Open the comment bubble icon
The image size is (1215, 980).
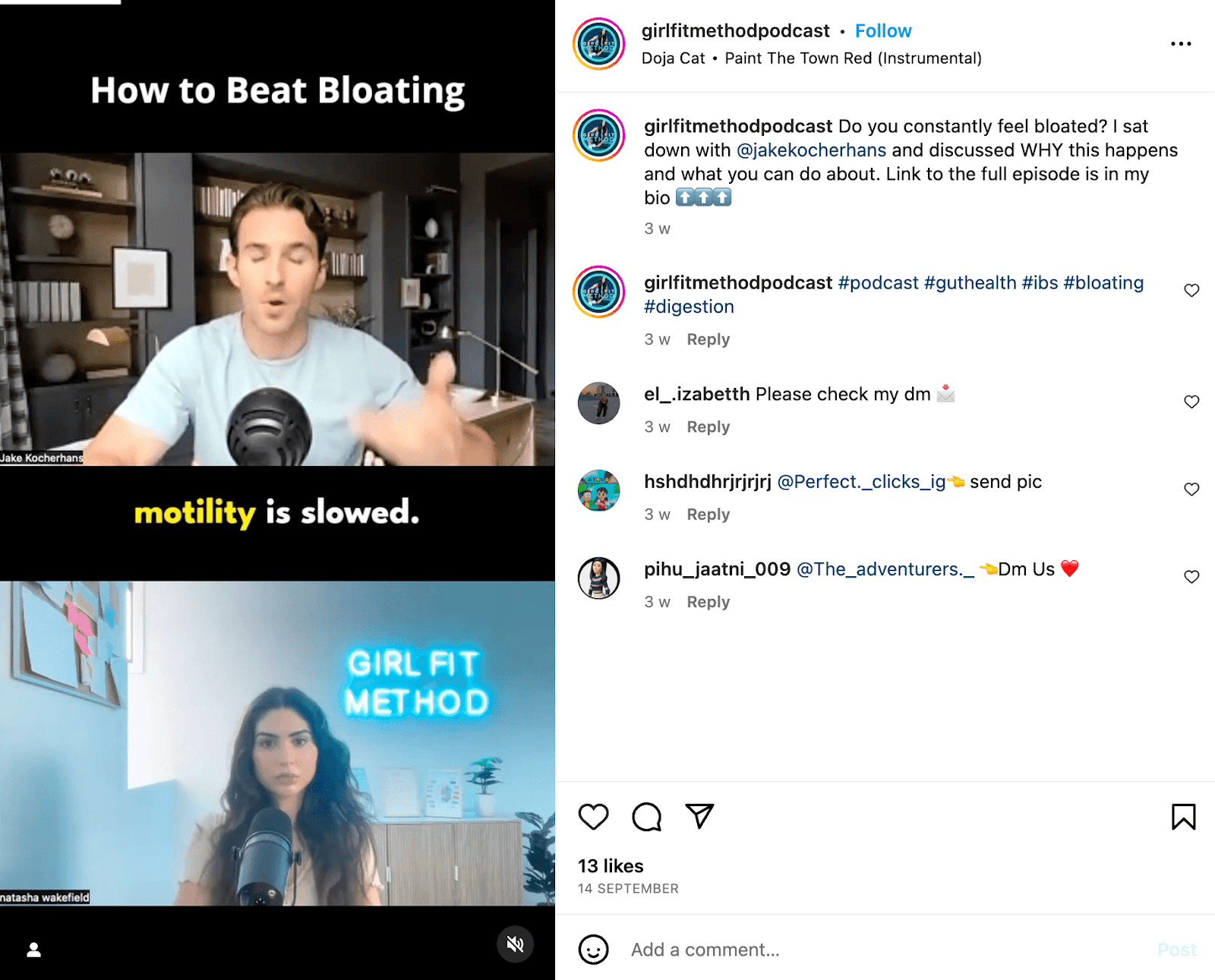(x=646, y=817)
